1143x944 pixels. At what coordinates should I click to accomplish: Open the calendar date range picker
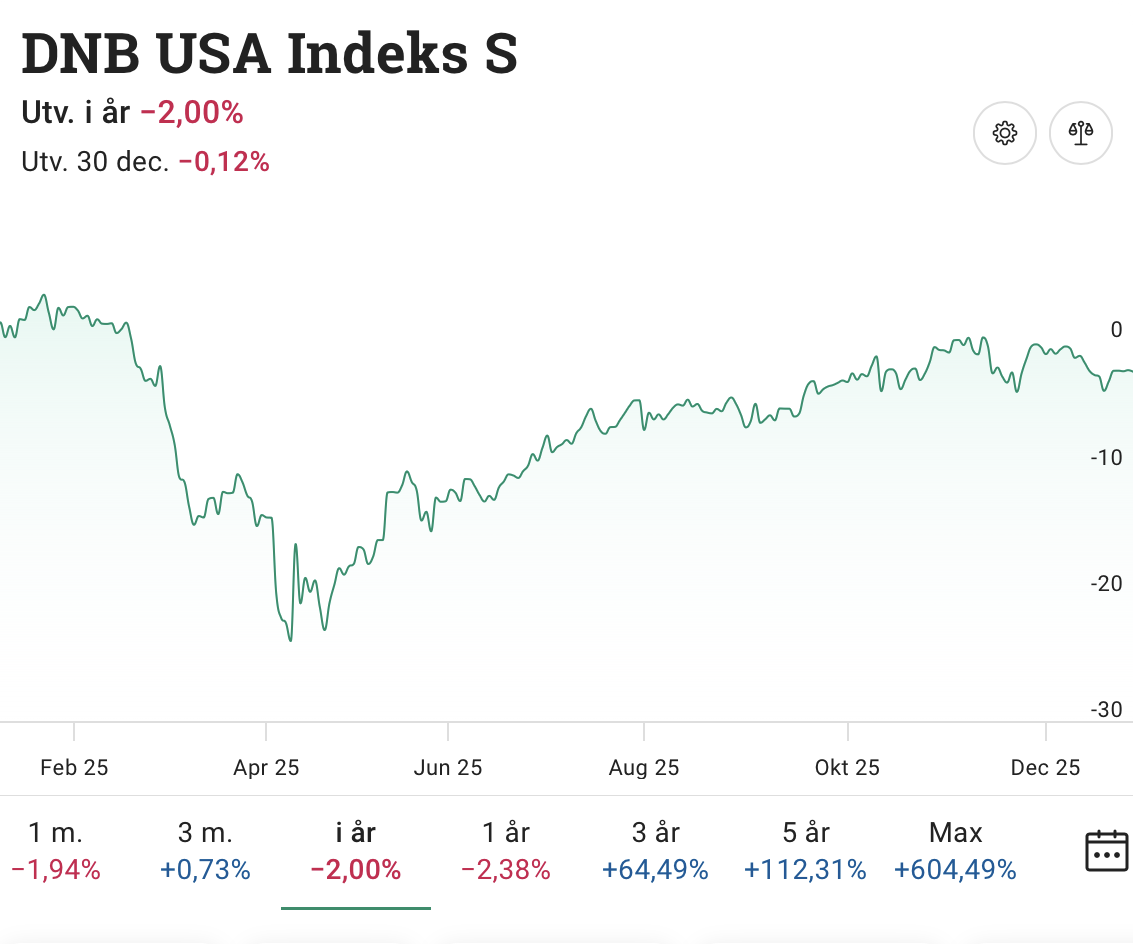pos(1107,851)
